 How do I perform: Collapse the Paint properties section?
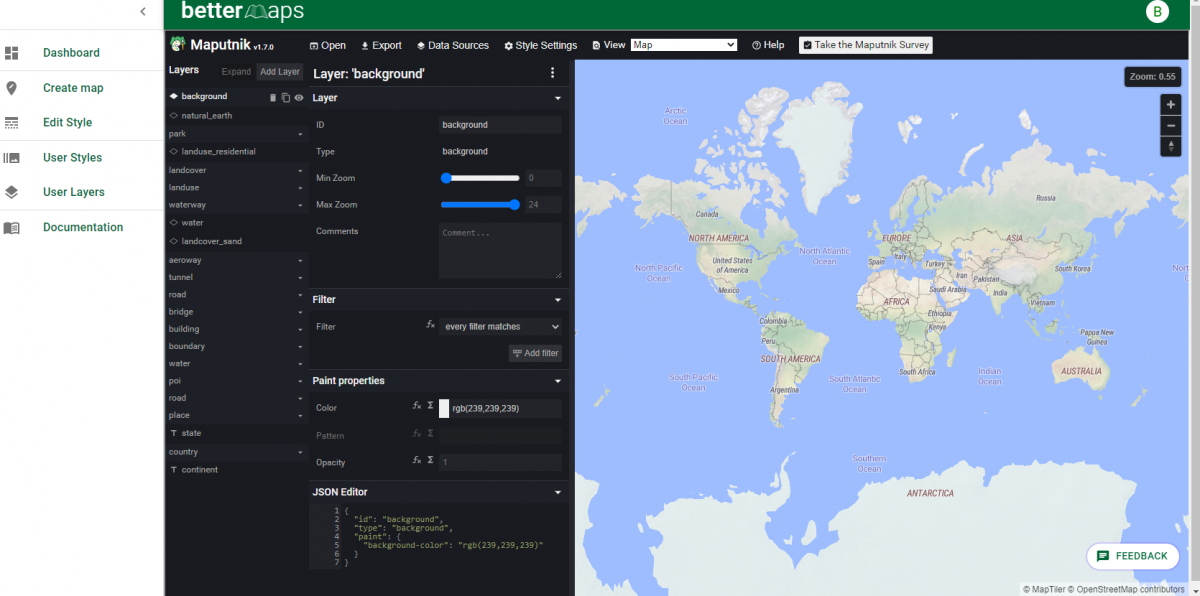tap(558, 381)
